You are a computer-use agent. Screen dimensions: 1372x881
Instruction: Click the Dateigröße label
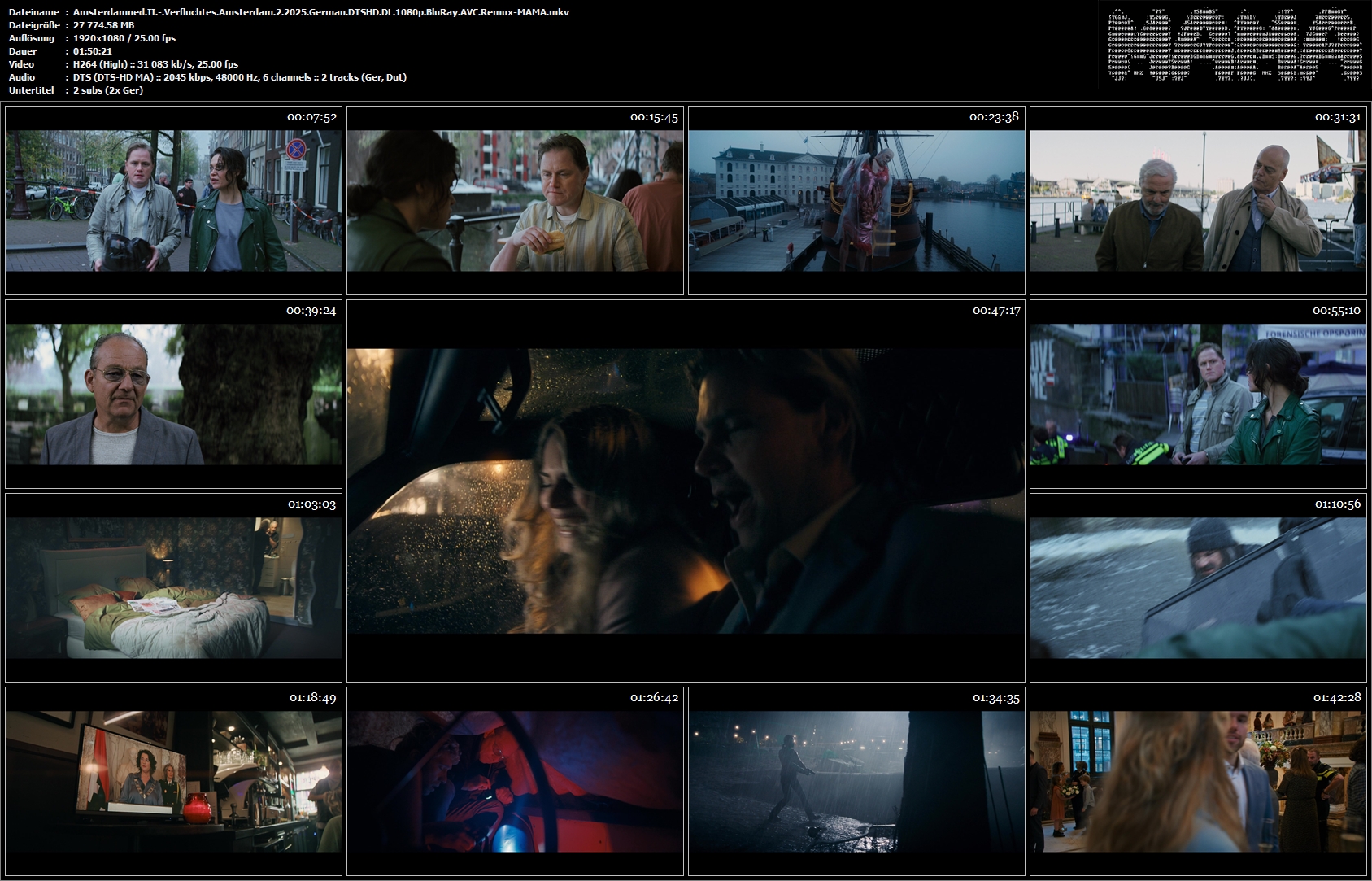[x=35, y=25]
